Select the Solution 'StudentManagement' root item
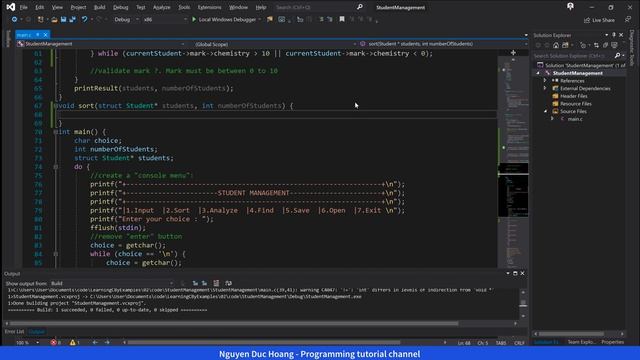The height and width of the screenshot is (360, 640). pyautogui.click(x=581, y=65)
